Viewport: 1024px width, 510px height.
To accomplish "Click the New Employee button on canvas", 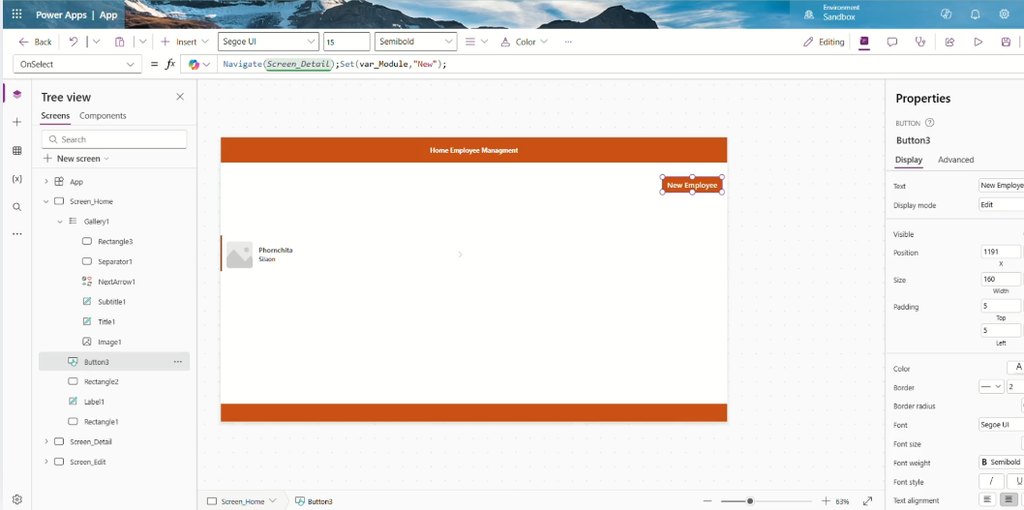I will point(692,185).
